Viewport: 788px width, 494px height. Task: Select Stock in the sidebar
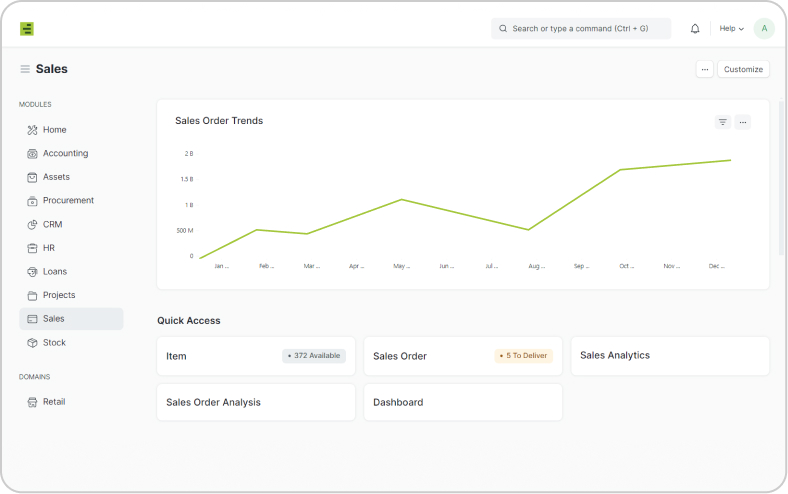click(54, 343)
